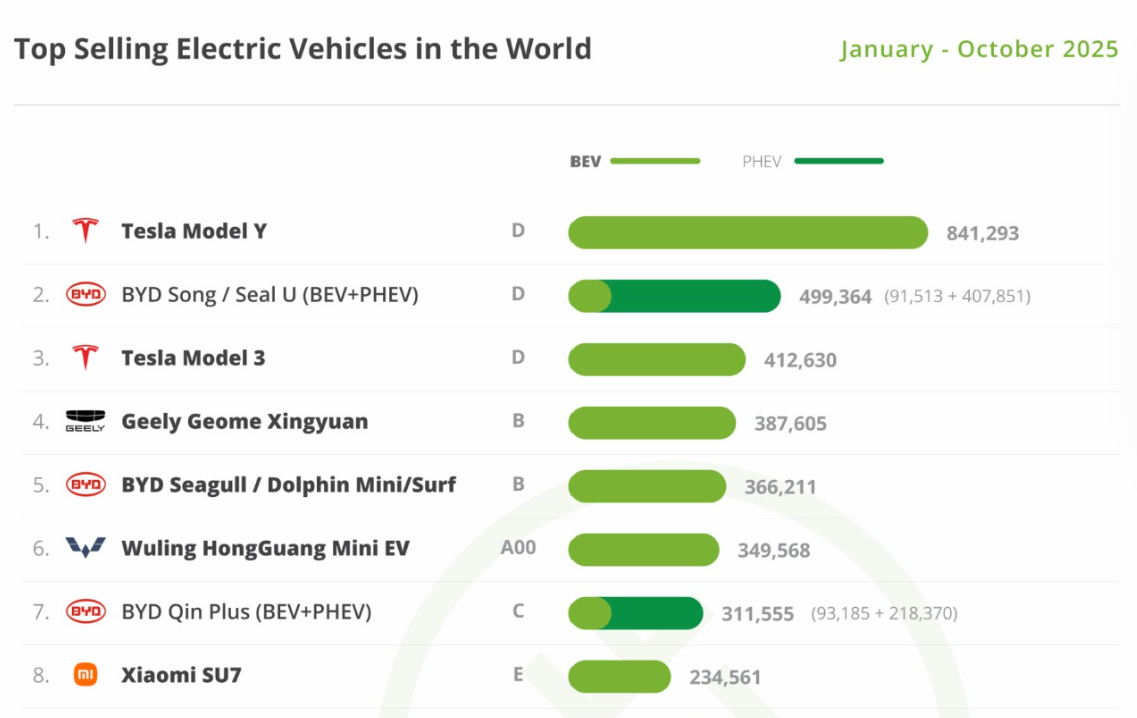
Task: Click the light green BEV legend line
Action: [x=655, y=160]
